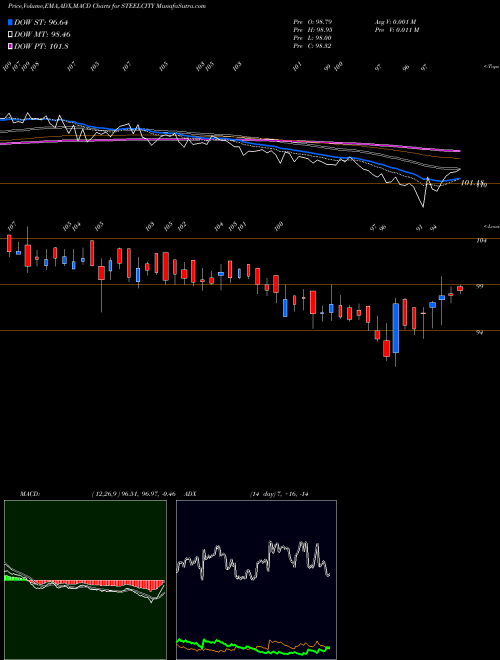Image resolution: width=500 pixels, height=660 pixels.
Task: Select the 'DOW ST: 96.64' legend text
Action: pyautogui.click(x=41, y=22)
